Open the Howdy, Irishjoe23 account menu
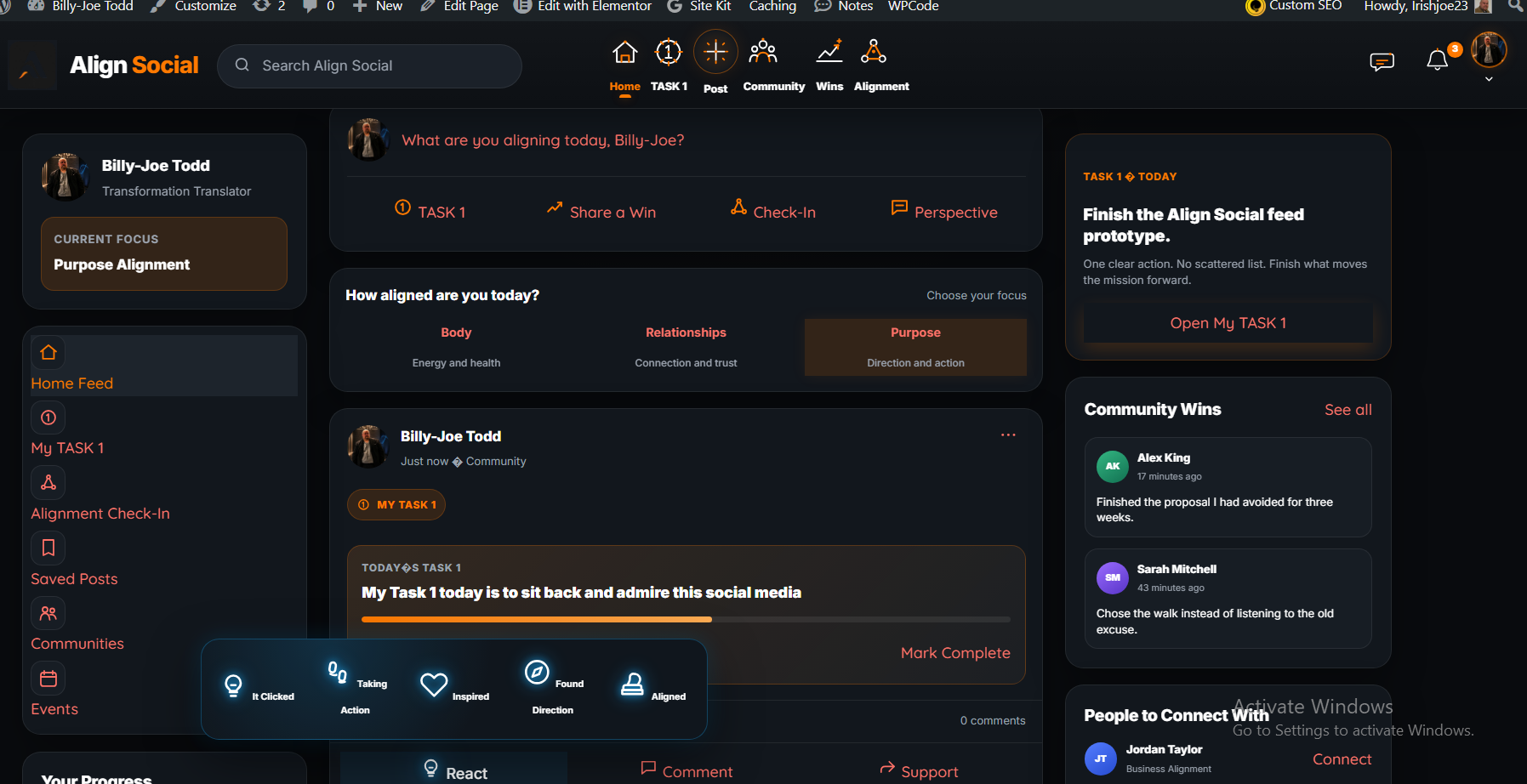This screenshot has height=784, width=1527. (1427, 6)
